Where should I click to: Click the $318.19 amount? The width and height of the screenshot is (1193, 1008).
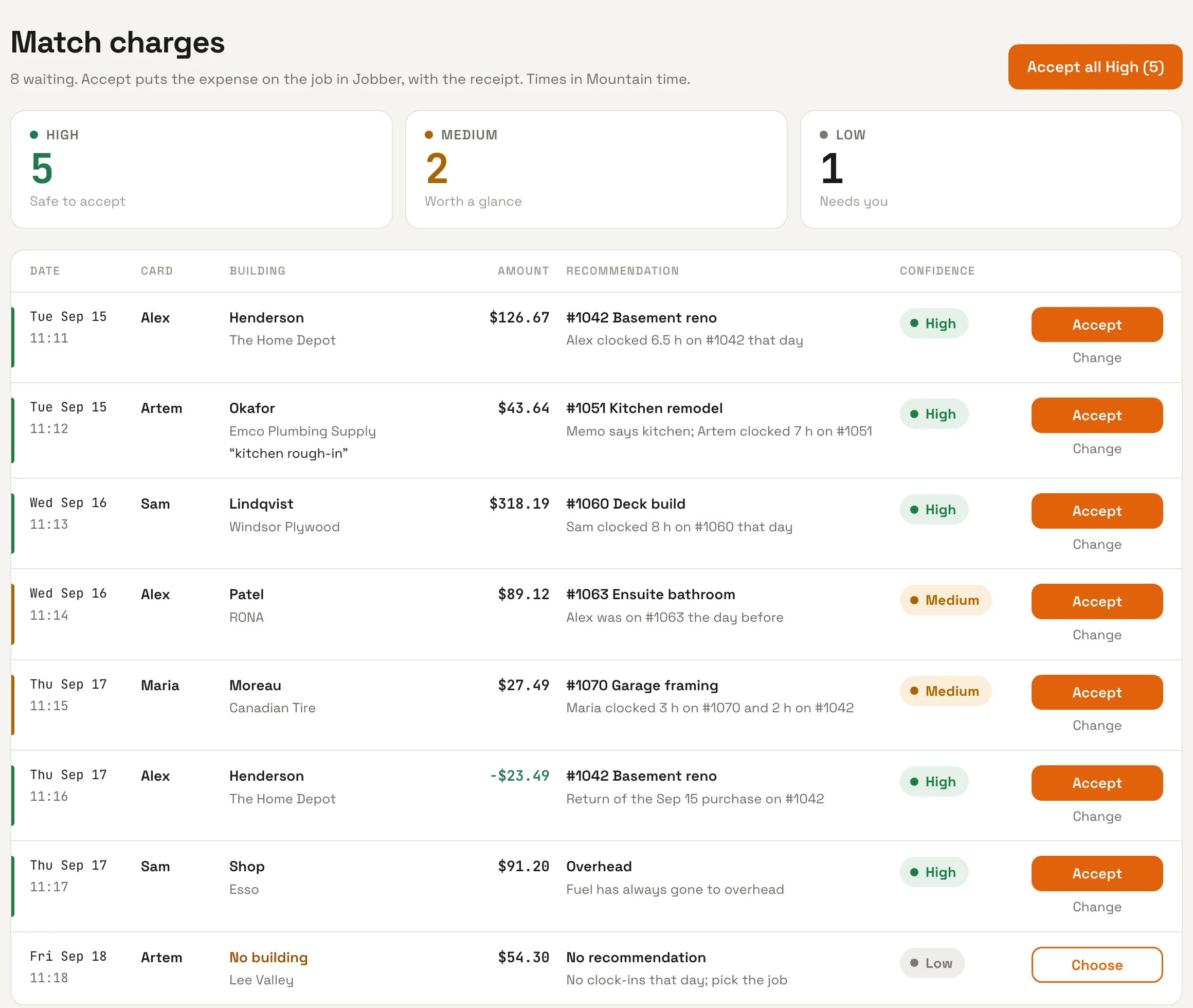click(x=519, y=503)
